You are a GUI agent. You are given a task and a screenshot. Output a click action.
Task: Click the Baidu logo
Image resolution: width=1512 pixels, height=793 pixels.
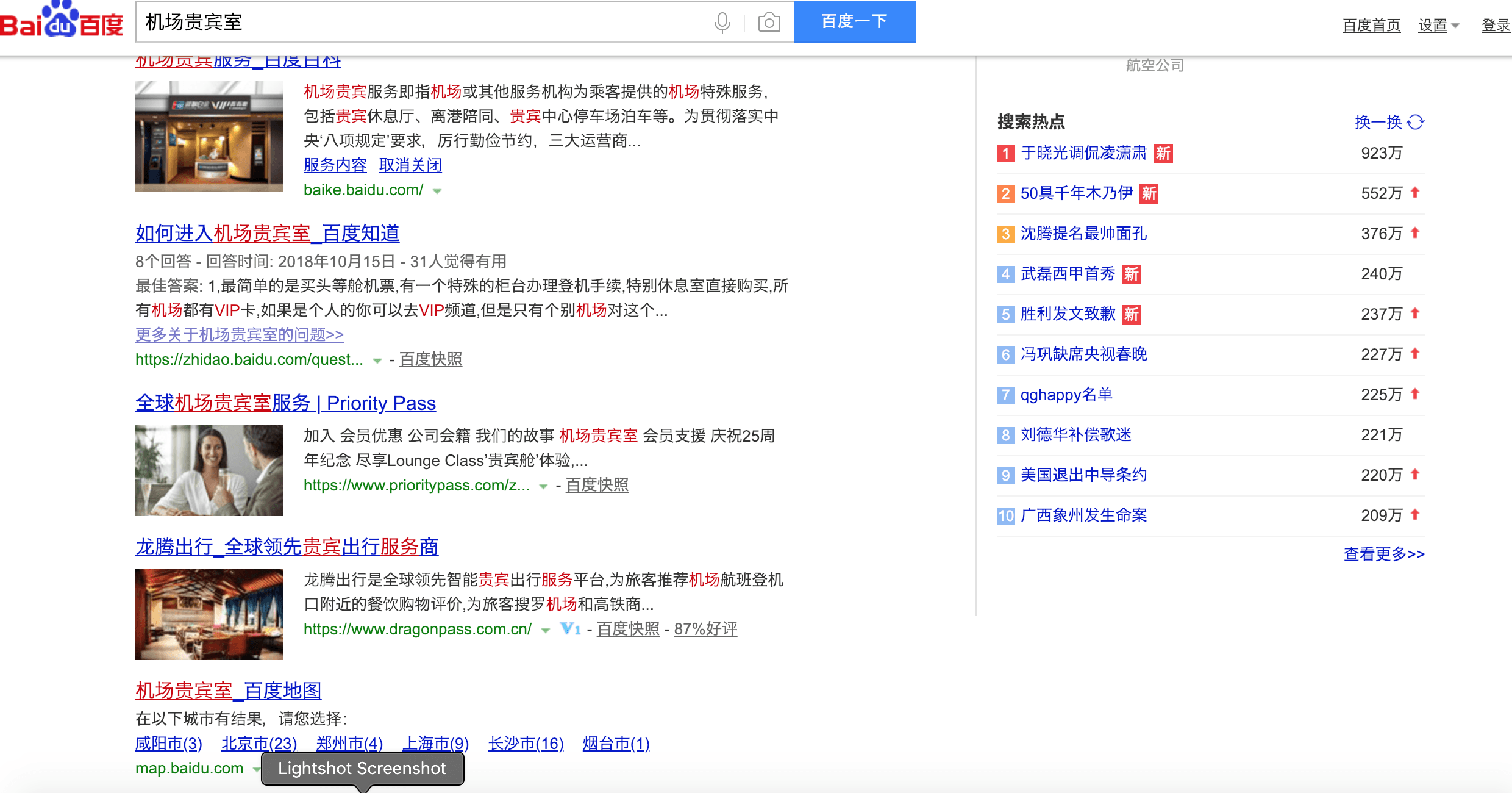point(62,20)
